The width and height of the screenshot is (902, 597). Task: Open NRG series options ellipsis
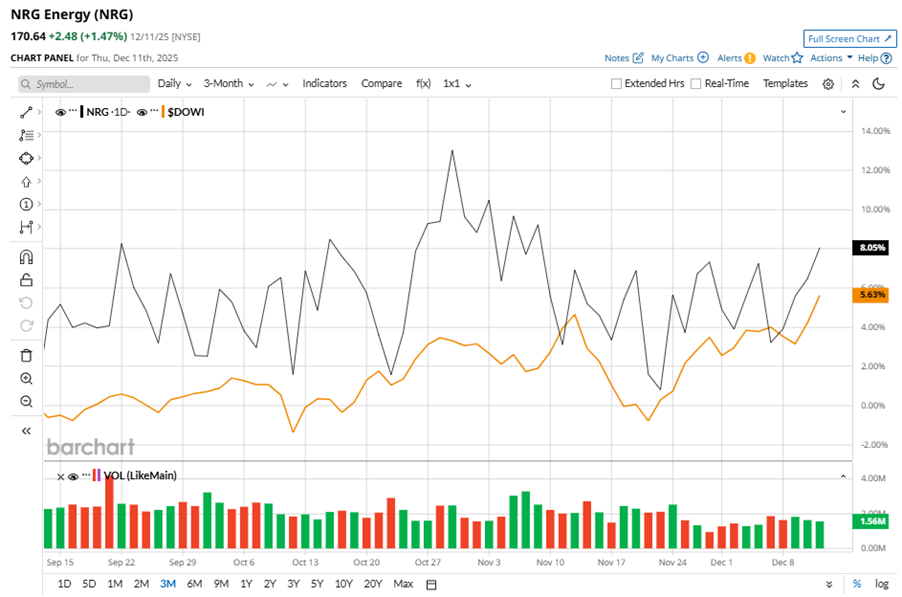[x=73, y=110]
